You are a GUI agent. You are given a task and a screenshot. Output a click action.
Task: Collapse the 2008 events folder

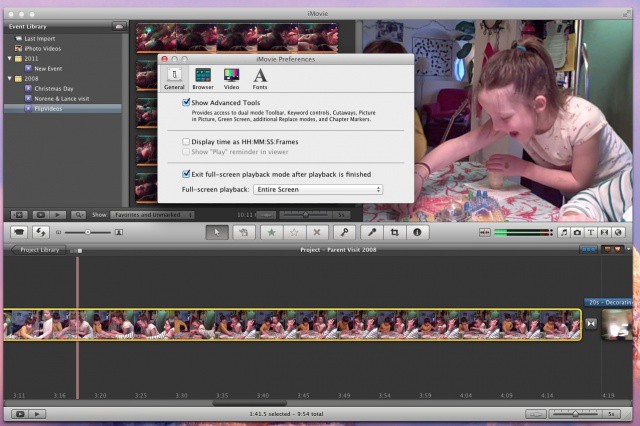[x=6, y=78]
